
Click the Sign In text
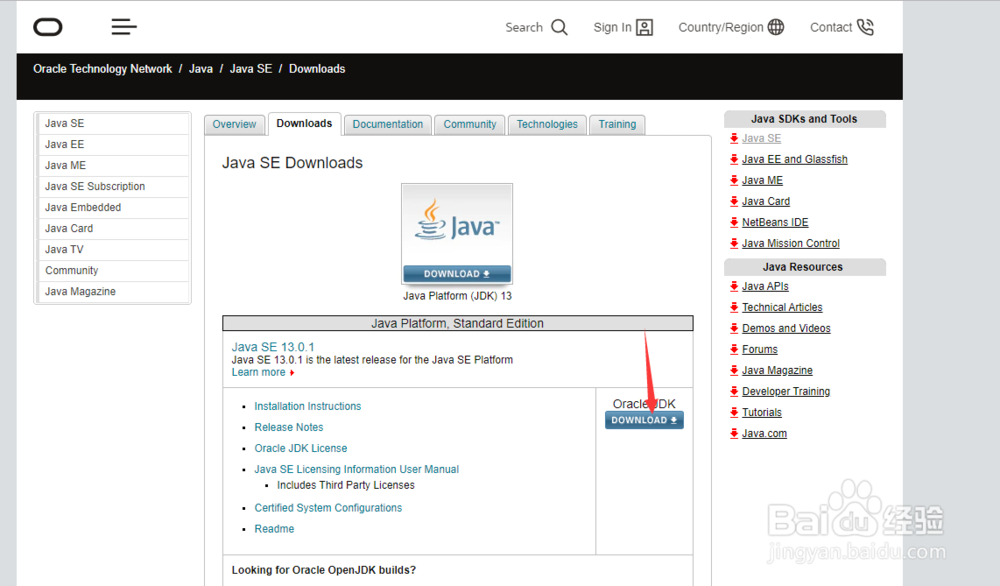coord(612,27)
